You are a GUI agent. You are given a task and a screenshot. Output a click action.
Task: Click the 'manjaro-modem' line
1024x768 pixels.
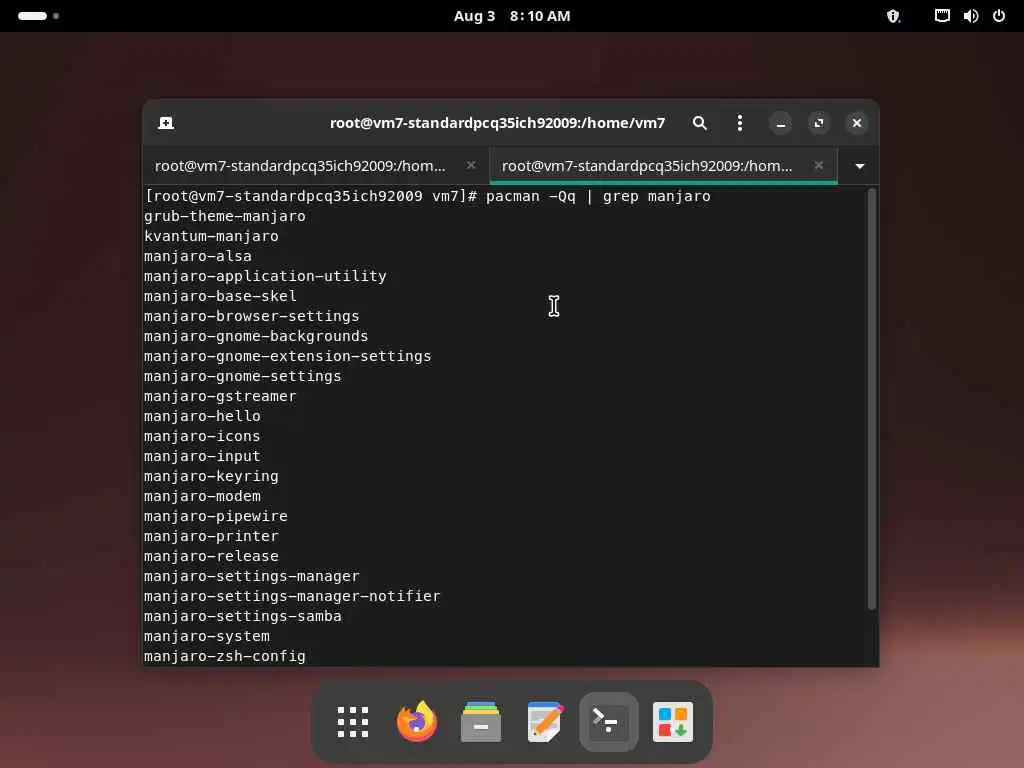tap(202, 496)
